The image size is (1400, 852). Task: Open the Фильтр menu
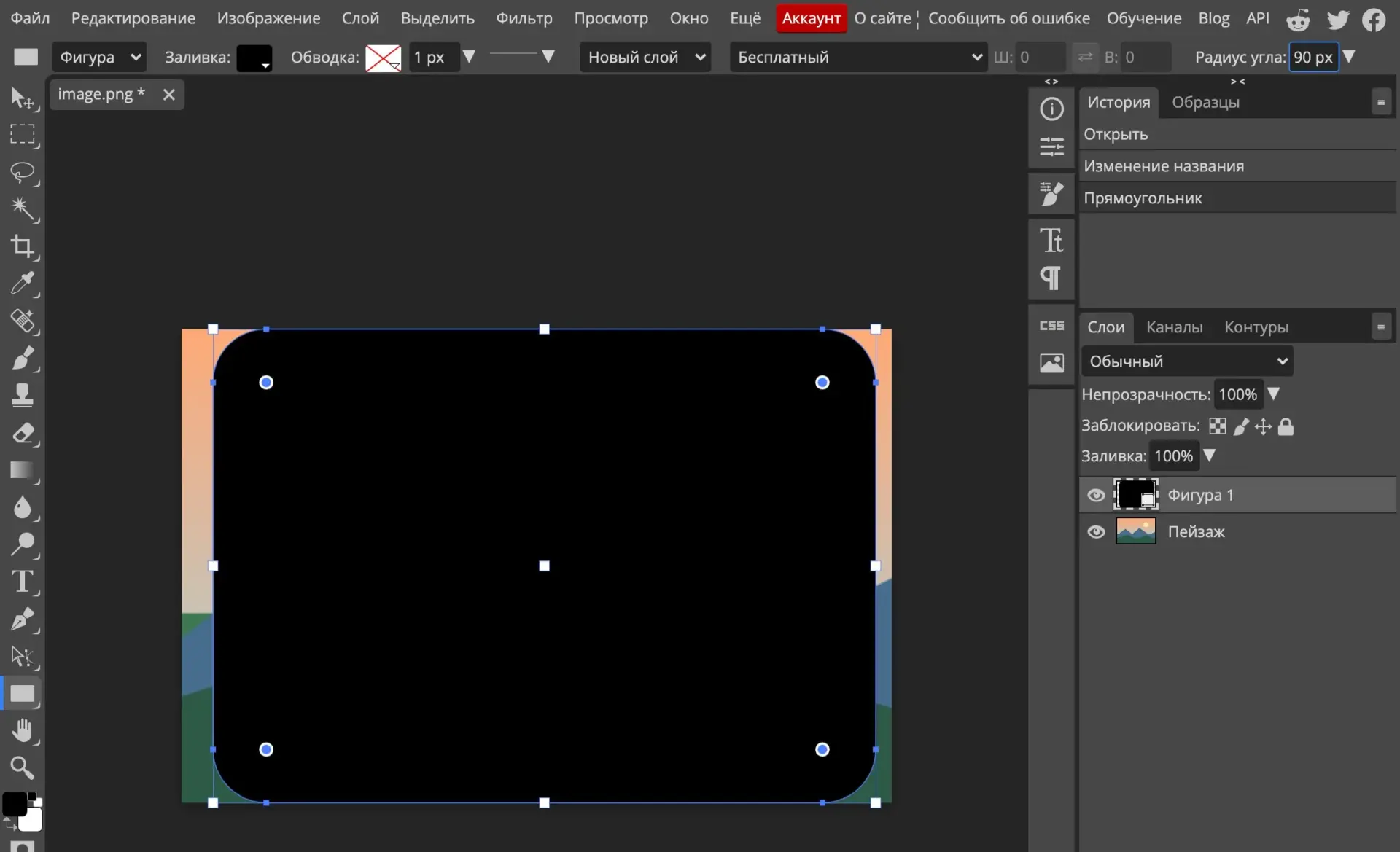pos(524,18)
